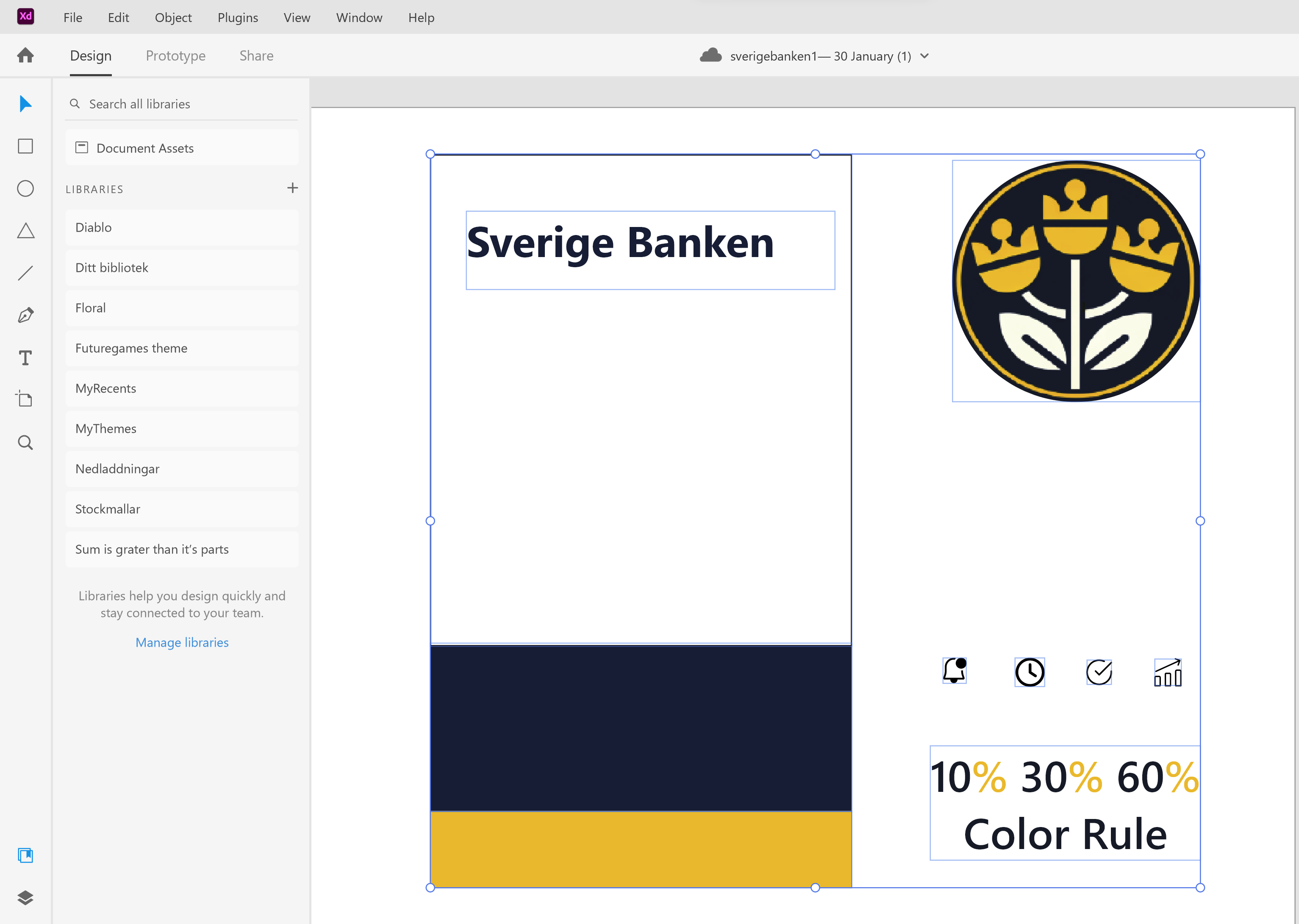This screenshot has width=1299, height=924.
Task: Open the Help menu
Action: tap(421, 18)
